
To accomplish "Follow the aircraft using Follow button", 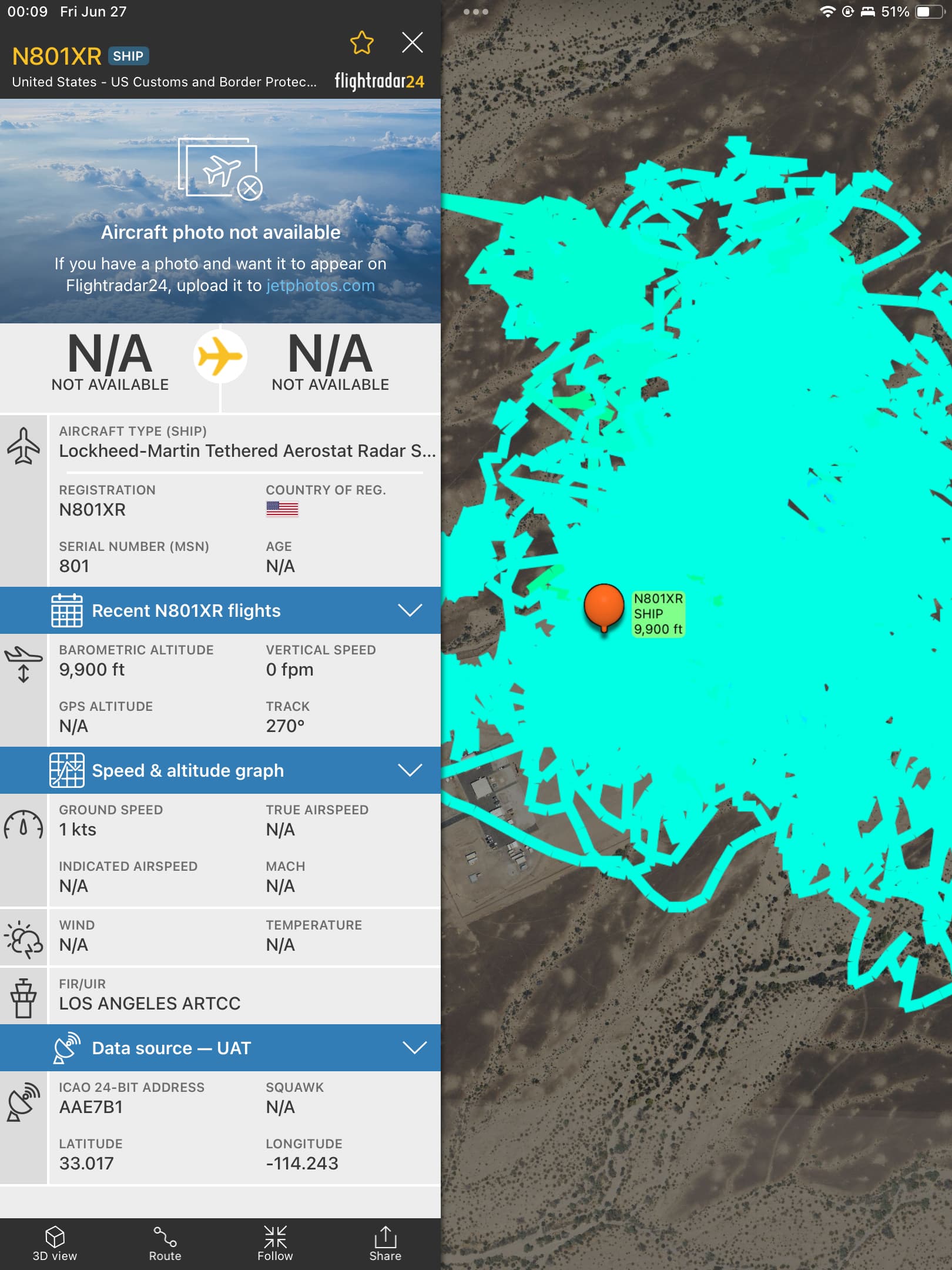I will [275, 1244].
